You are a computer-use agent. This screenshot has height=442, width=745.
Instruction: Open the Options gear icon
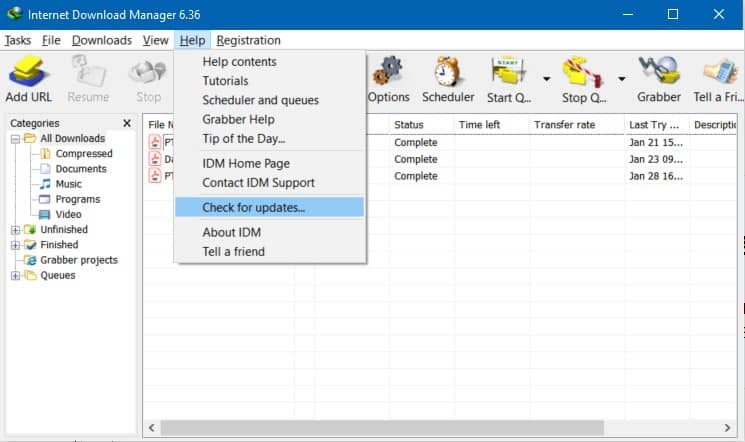388,72
